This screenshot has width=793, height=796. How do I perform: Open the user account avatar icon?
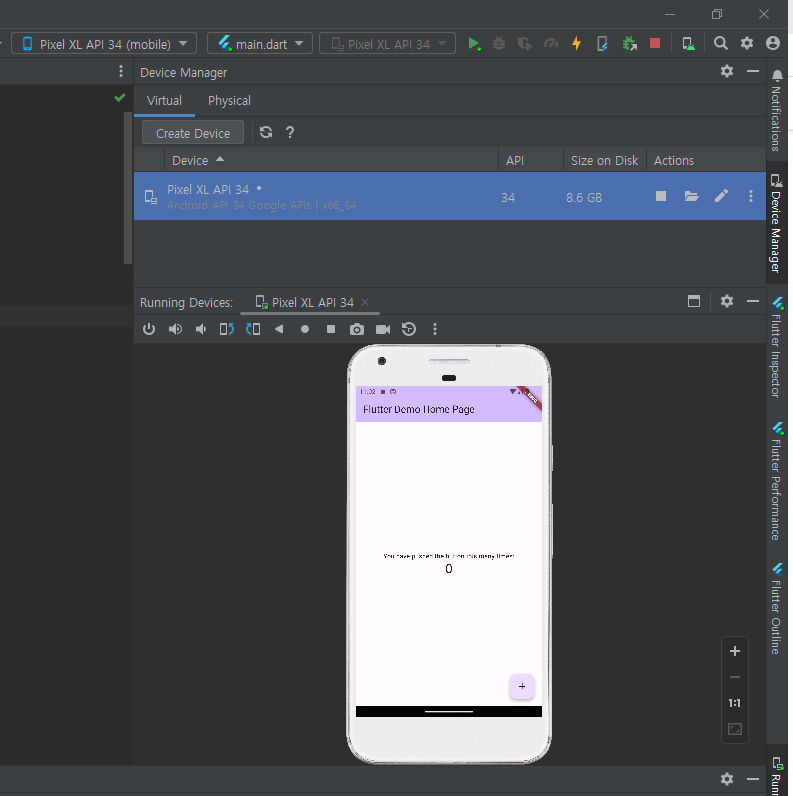773,44
